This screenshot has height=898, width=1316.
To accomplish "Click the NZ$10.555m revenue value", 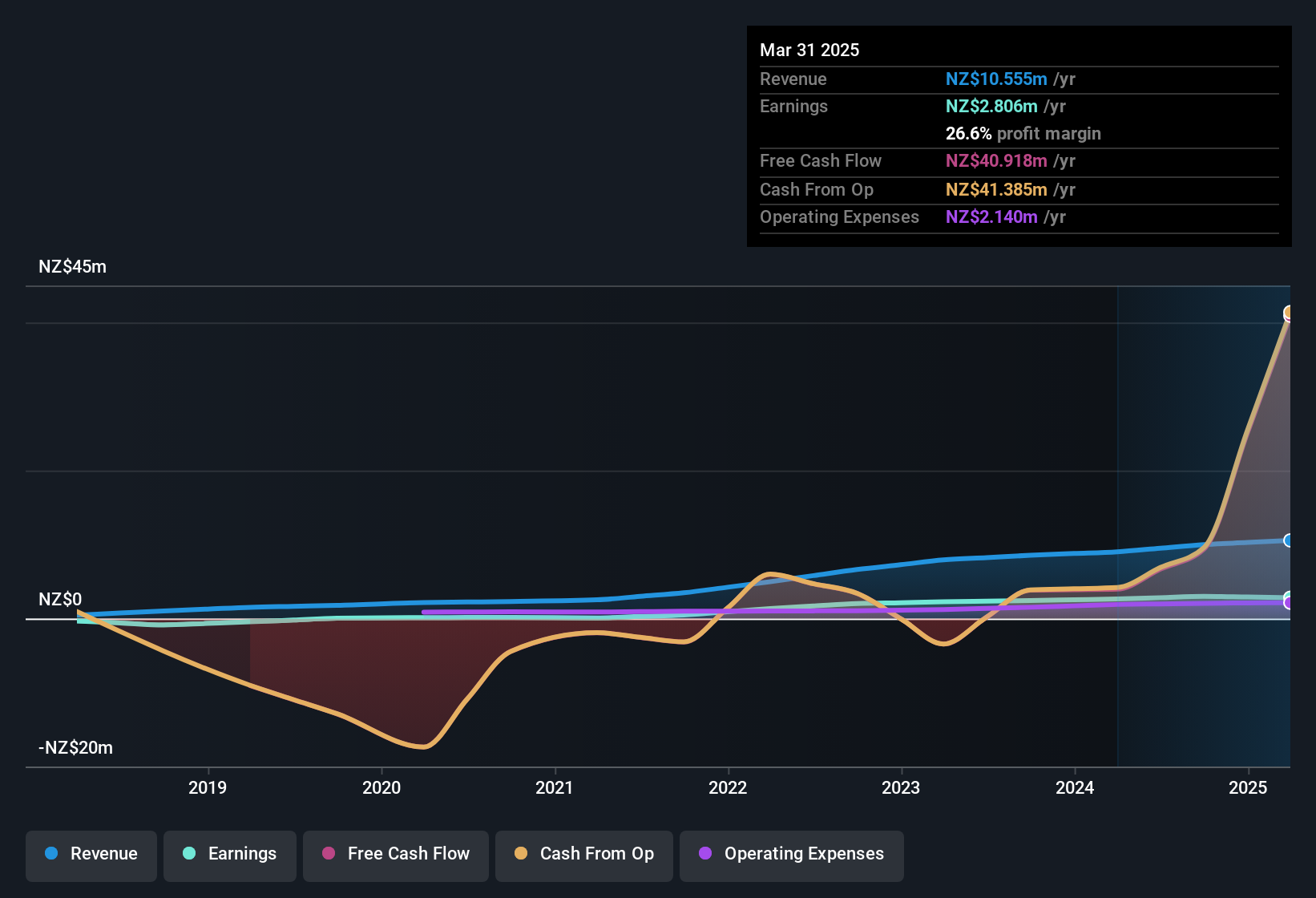I will [x=996, y=79].
